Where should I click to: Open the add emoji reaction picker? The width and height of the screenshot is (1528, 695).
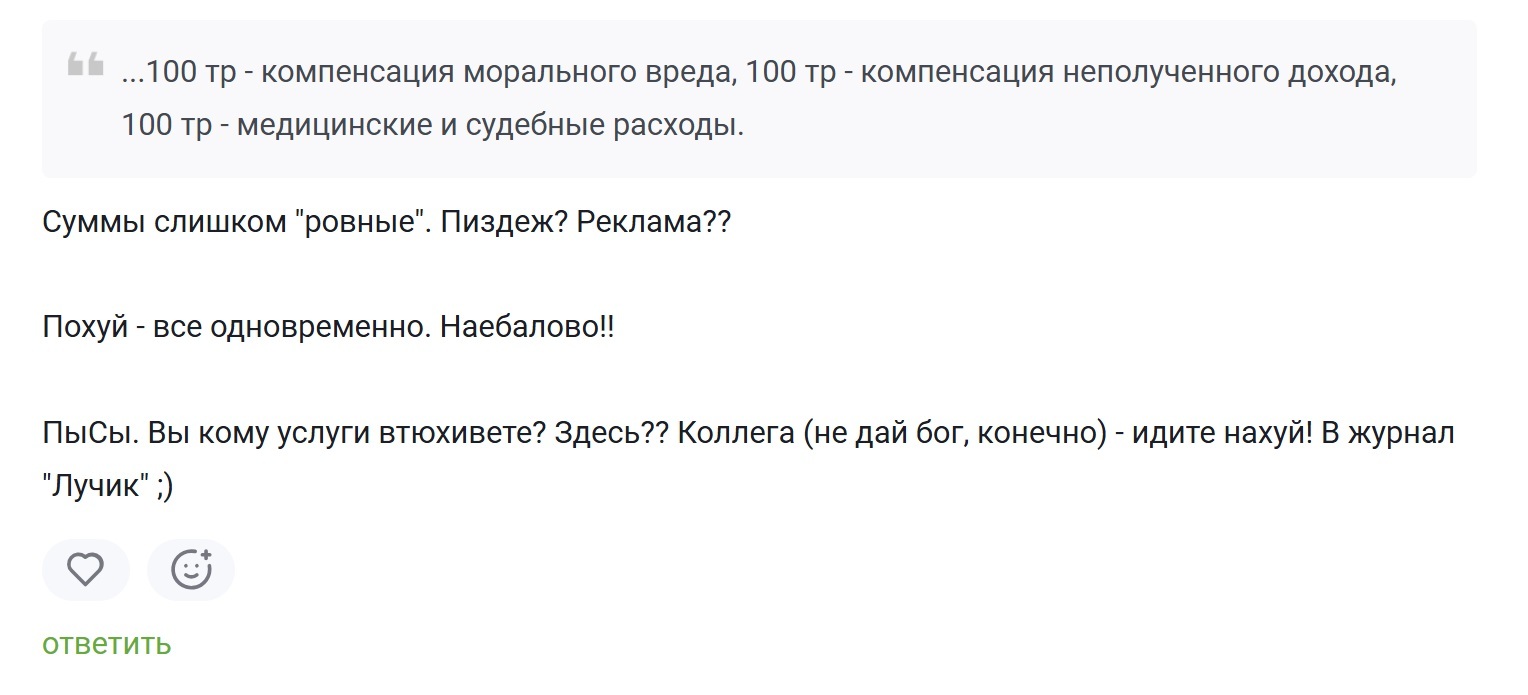tap(191, 570)
